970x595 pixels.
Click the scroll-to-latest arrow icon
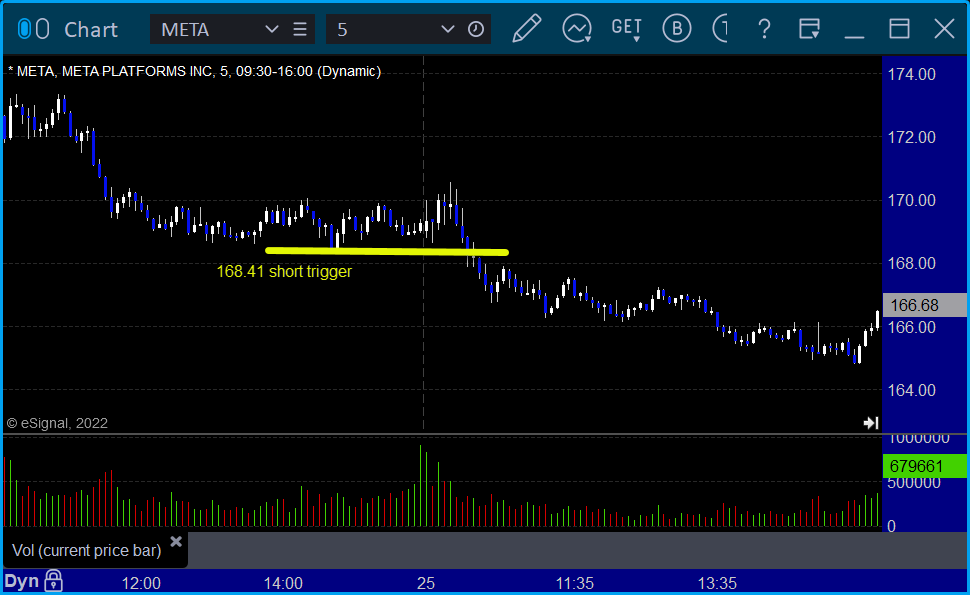[x=871, y=422]
